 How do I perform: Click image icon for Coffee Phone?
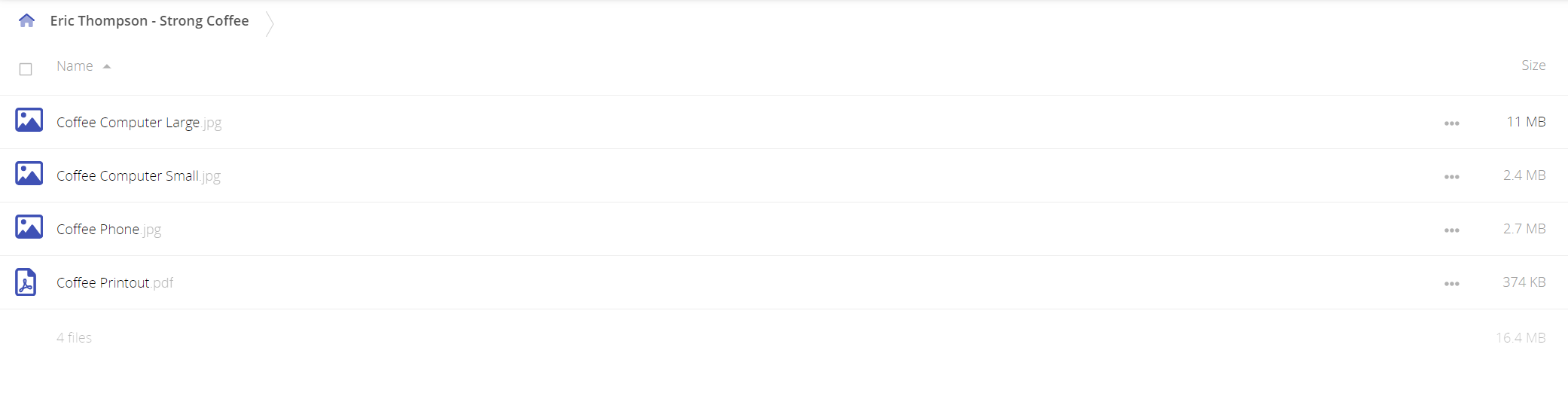click(29, 227)
